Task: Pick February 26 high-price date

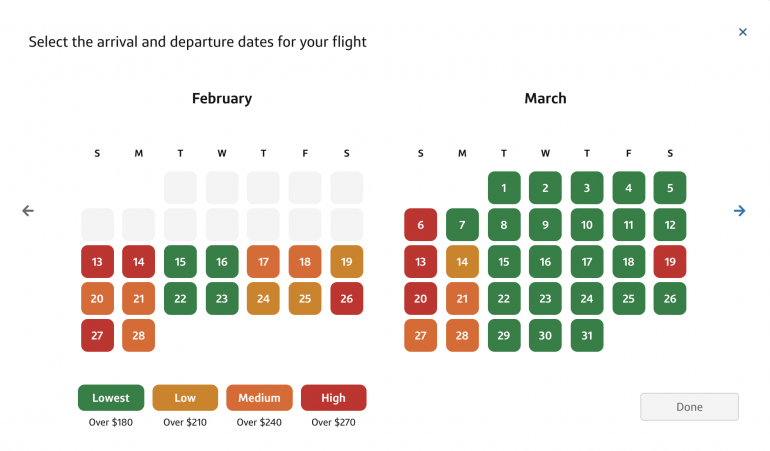Action: pyautogui.click(x=346, y=299)
